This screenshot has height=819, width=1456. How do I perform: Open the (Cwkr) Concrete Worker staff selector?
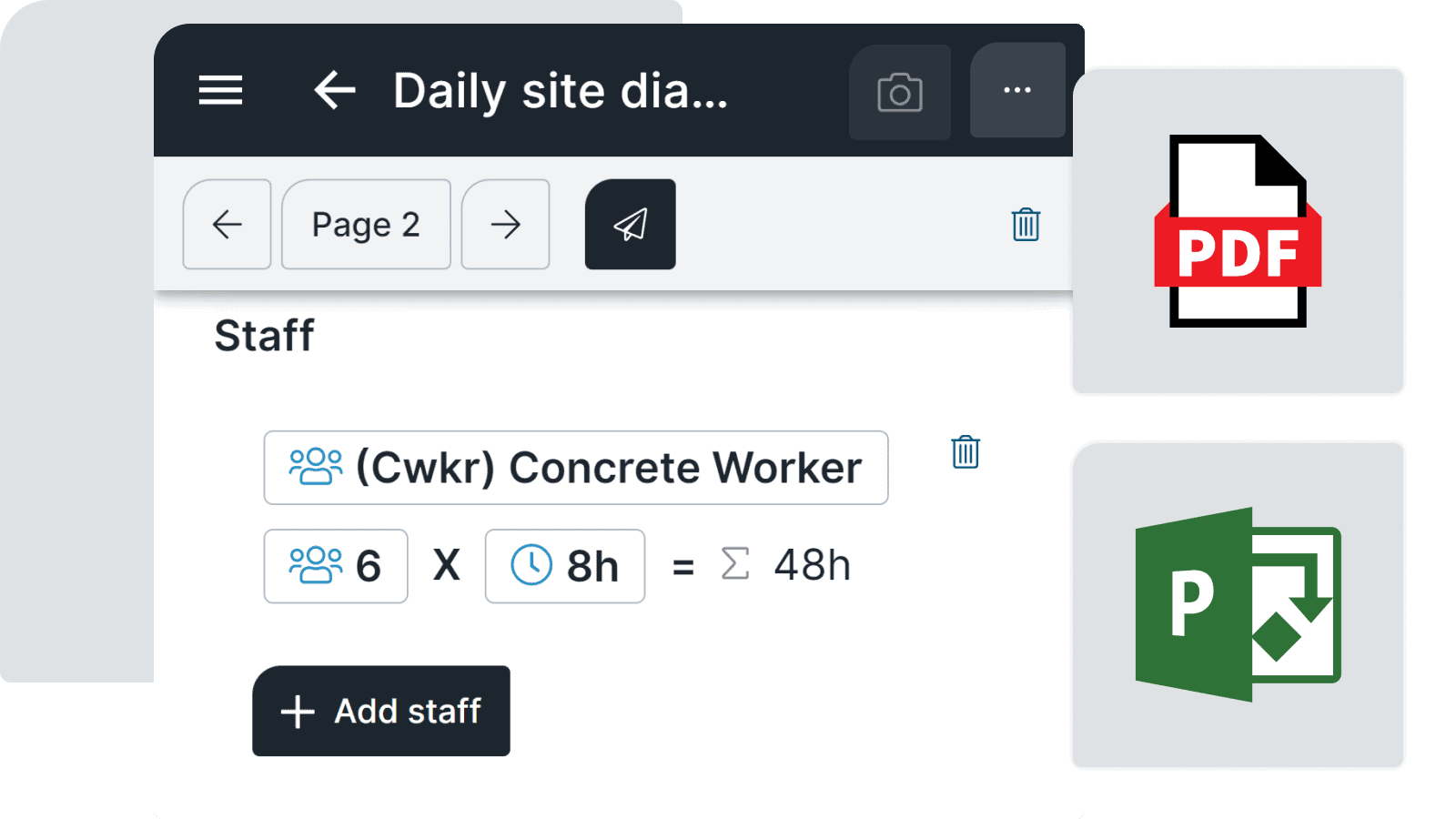tap(575, 468)
